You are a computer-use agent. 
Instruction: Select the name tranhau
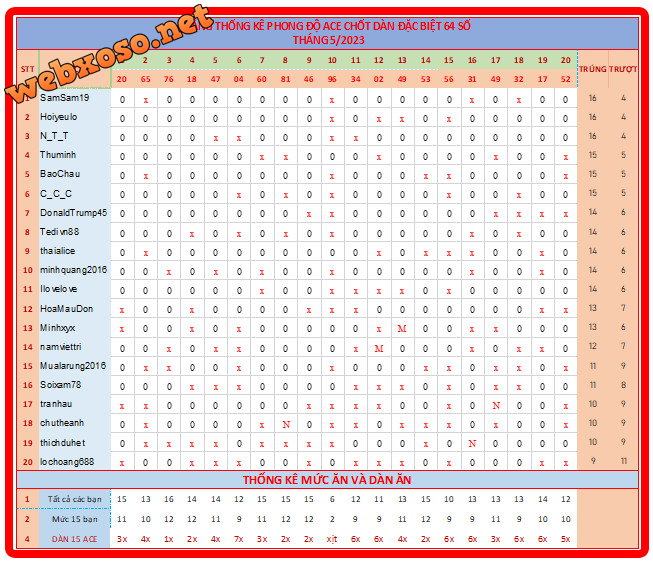point(56,404)
